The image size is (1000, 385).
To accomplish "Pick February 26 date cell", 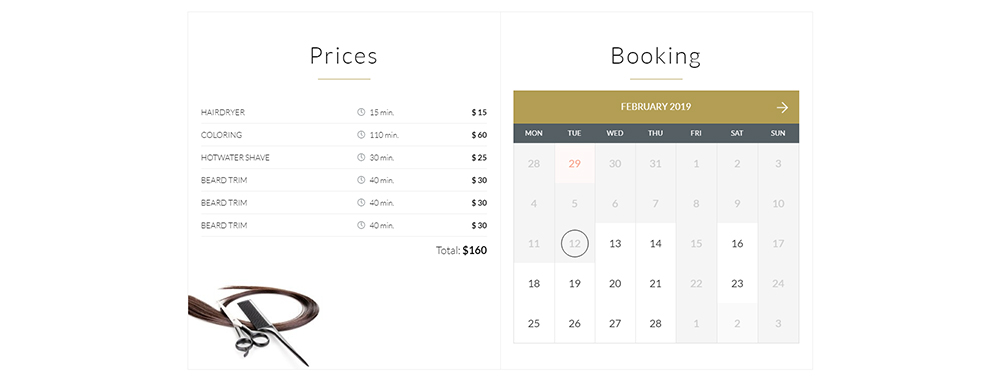I will point(575,324).
